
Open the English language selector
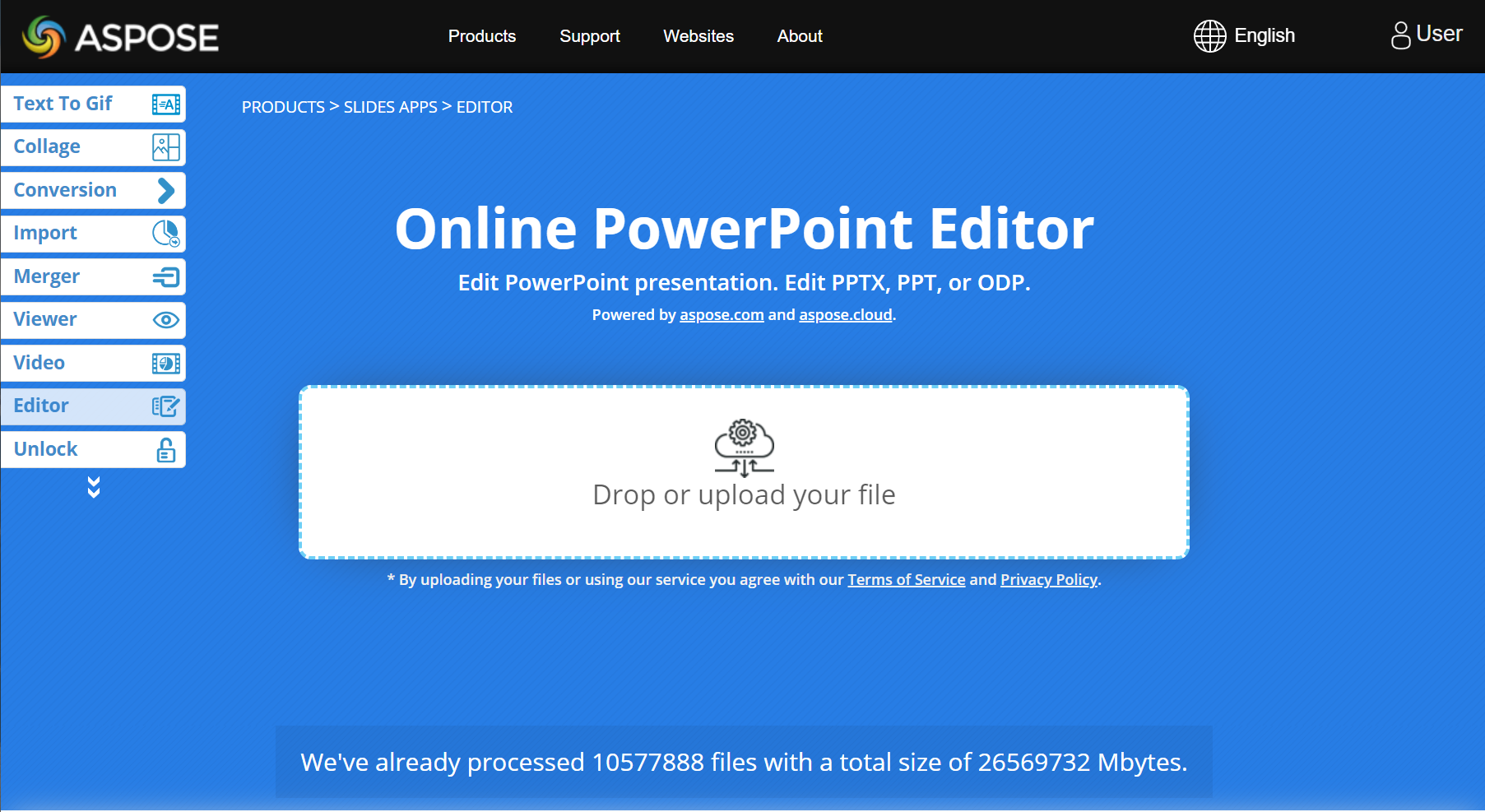coord(1244,36)
